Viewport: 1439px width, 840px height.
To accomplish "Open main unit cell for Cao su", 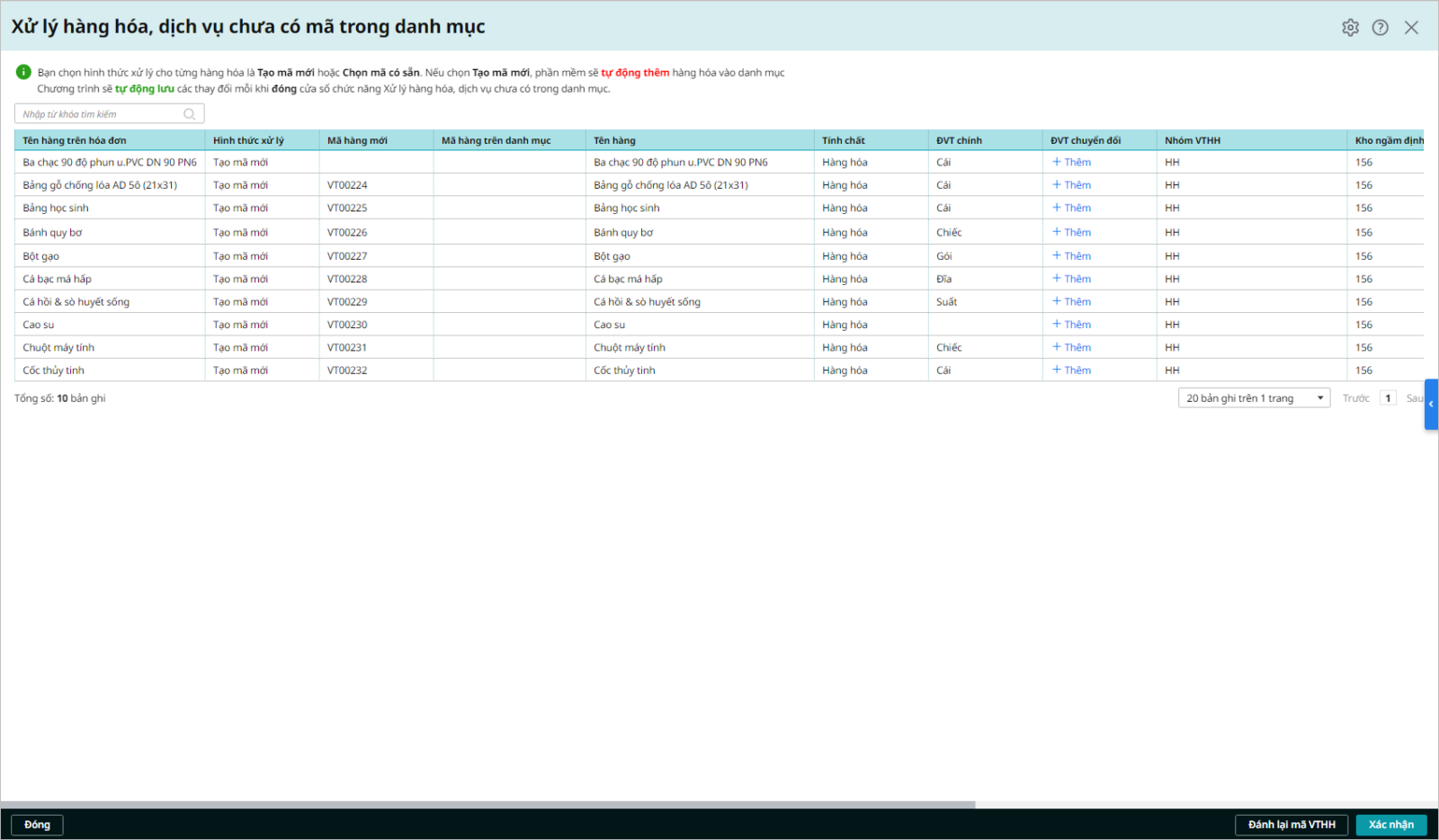I will (x=984, y=325).
